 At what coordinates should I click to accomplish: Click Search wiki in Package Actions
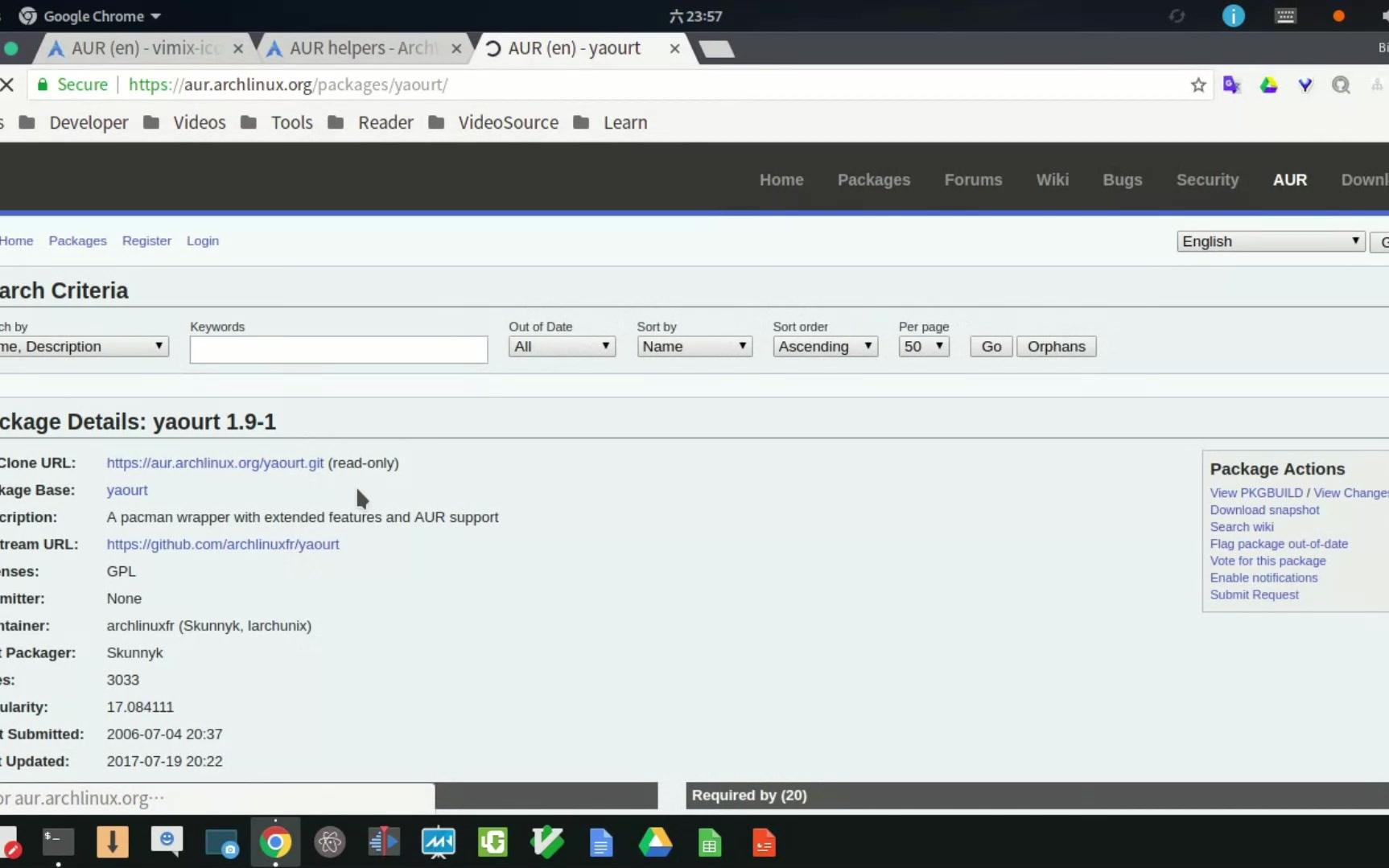pos(1242,526)
